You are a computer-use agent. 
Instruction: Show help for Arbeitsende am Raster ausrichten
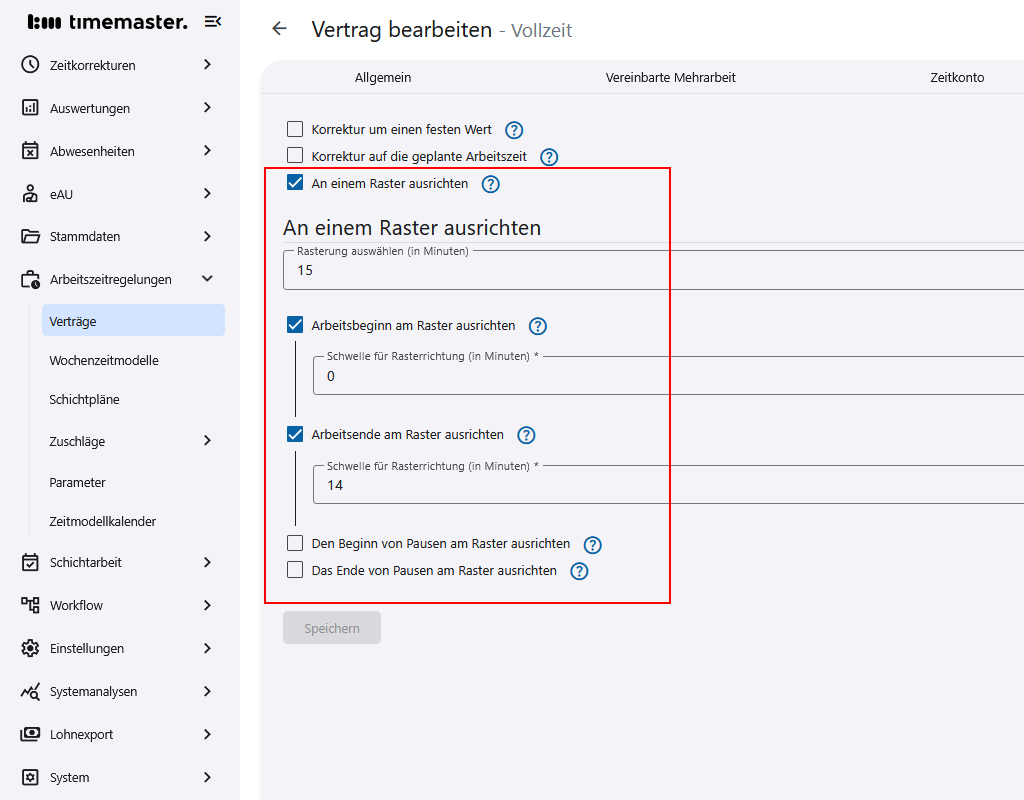pyautogui.click(x=526, y=435)
